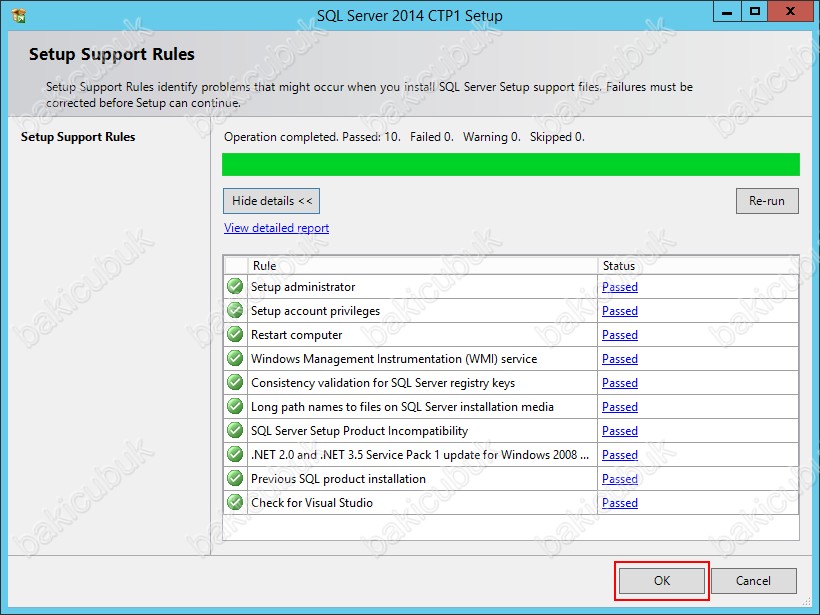Re-run the setup support rules check
This screenshot has width=820, height=615.
[766, 200]
